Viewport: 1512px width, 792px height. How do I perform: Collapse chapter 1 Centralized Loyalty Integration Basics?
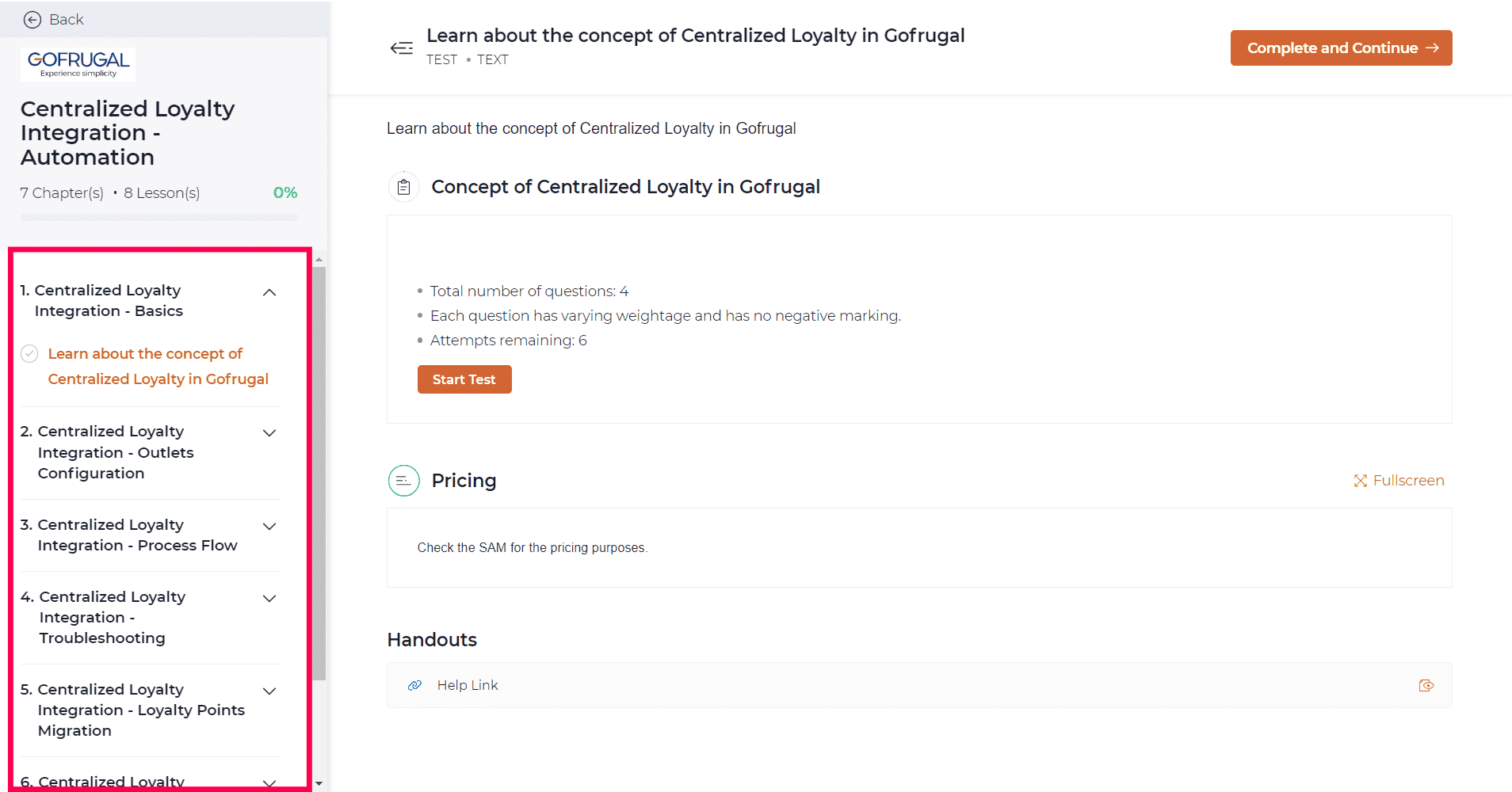point(269,293)
